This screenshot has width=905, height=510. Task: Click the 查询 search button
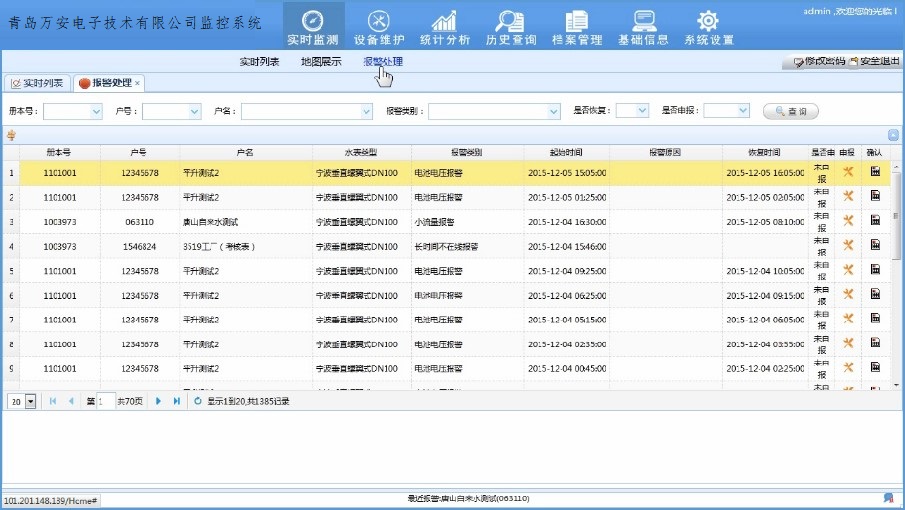pos(791,111)
